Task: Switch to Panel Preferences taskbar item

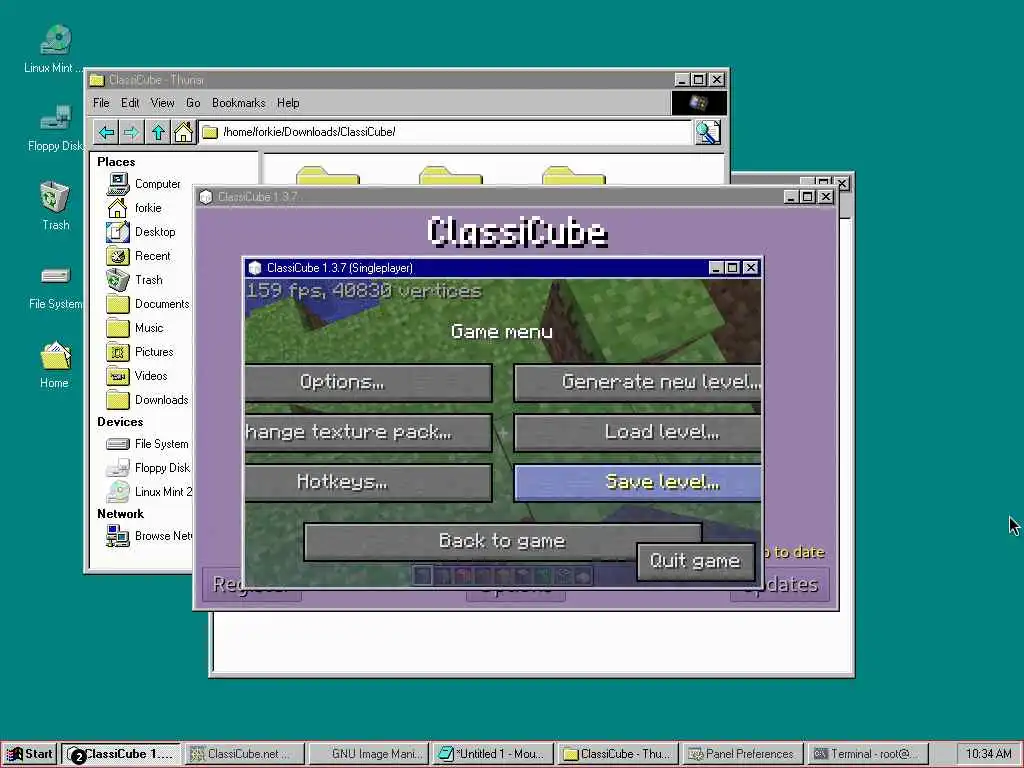Action: click(x=743, y=754)
